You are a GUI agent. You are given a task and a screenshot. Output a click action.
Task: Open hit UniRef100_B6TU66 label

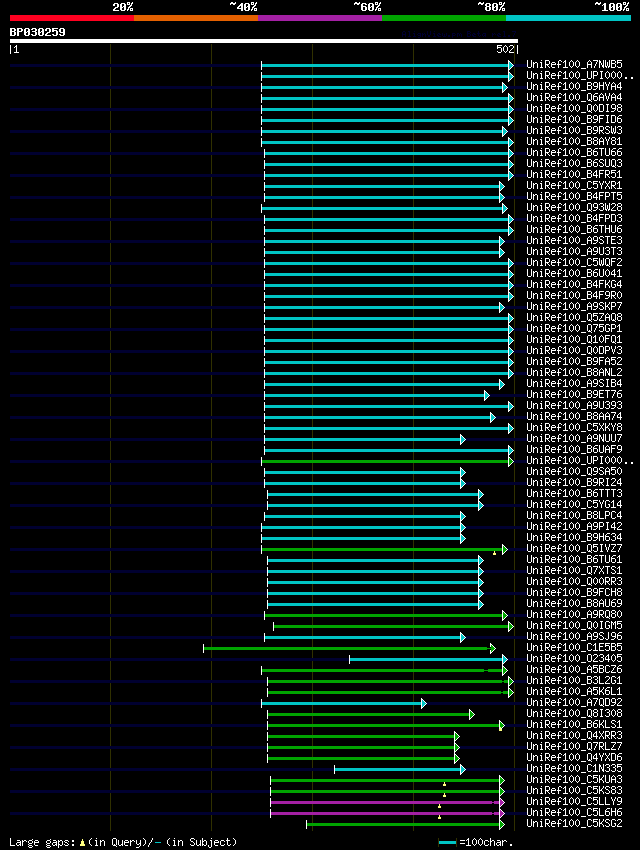pyautogui.click(x=574, y=152)
